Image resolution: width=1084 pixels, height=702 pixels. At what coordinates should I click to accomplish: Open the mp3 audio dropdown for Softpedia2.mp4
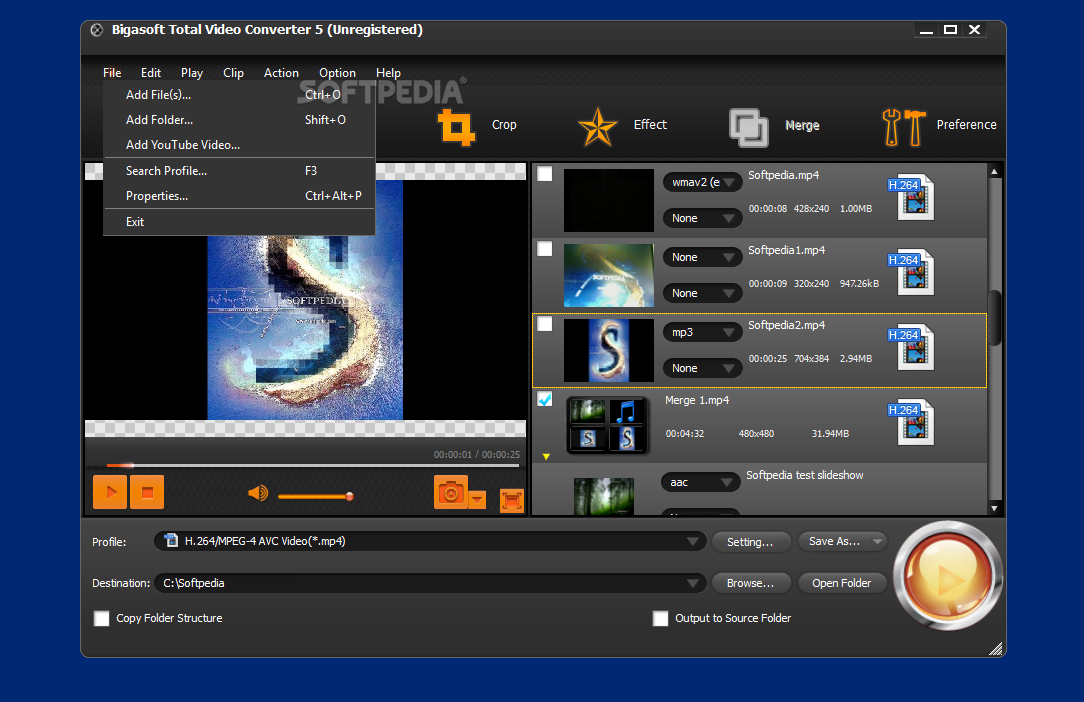(702, 332)
